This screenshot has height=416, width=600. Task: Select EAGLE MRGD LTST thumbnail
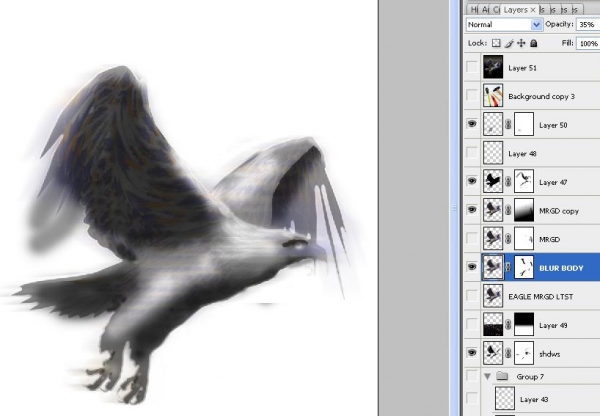pos(493,296)
